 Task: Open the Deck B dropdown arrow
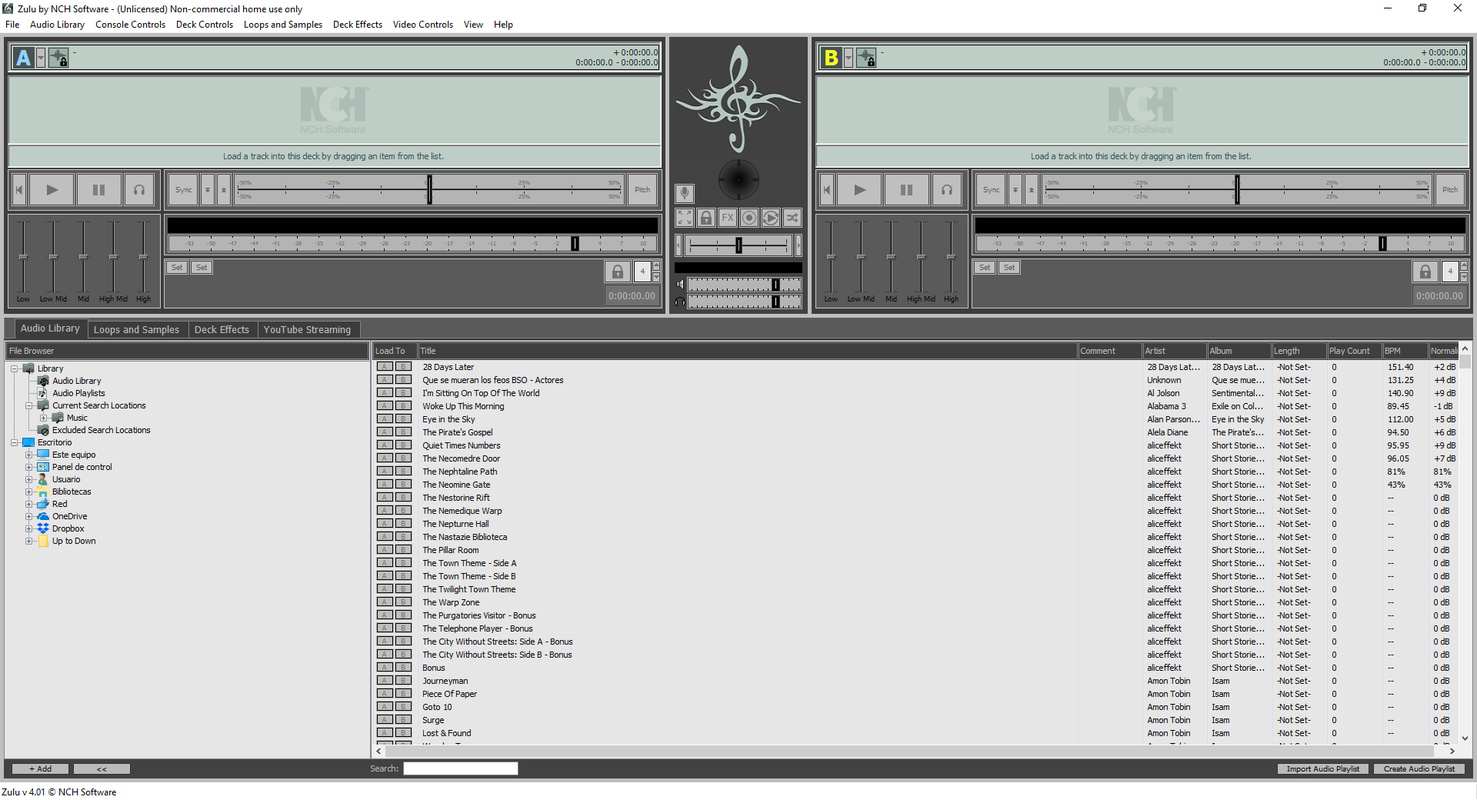point(849,58)
